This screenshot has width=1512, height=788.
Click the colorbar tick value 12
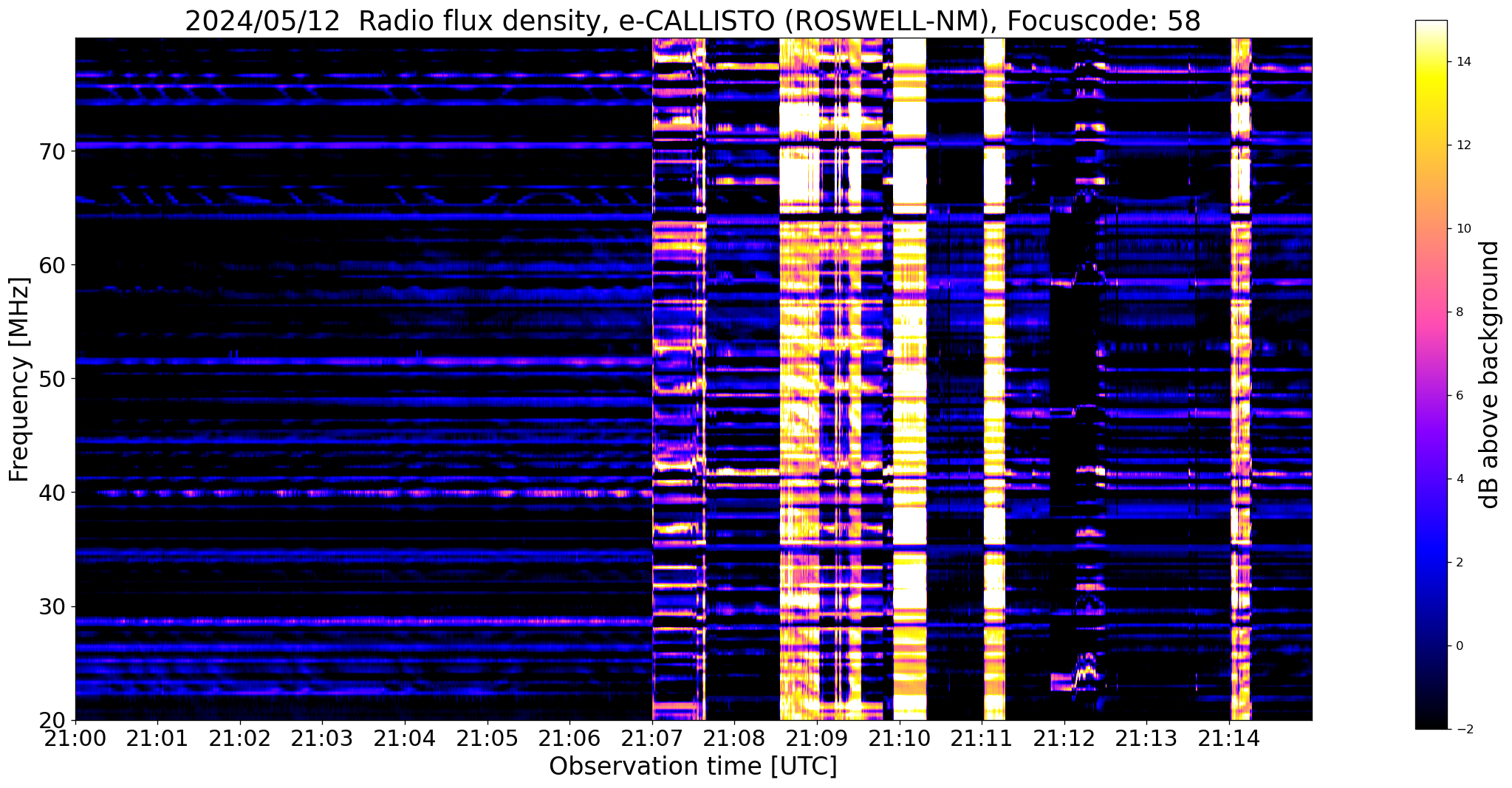[1461, 145]
